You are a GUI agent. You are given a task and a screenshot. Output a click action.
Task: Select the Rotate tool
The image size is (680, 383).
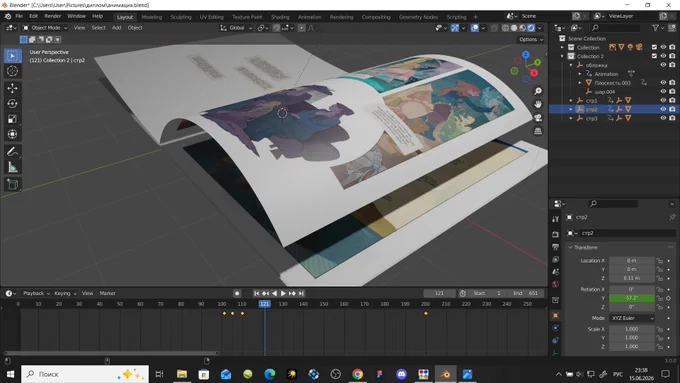coord(12,104)
